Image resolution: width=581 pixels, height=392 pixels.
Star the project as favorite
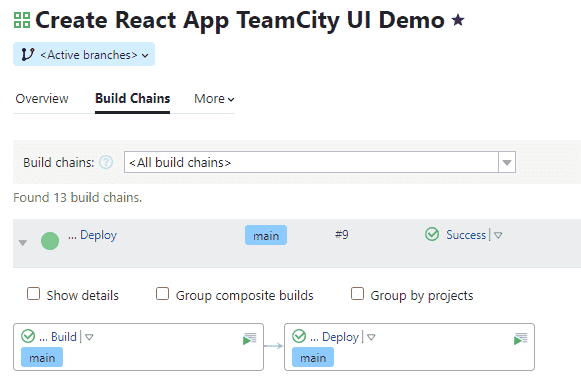458,20
